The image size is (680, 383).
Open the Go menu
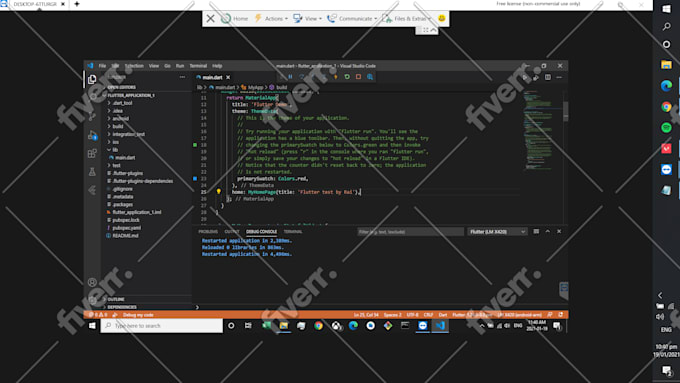click(x=167, y=66)
